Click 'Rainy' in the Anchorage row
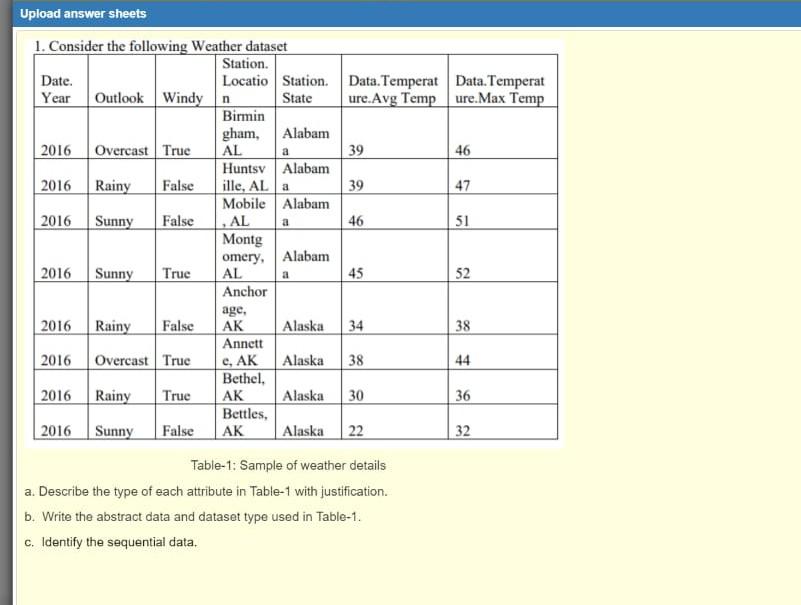This screenshot has height=605, width=801. click(x=113, y=325)
